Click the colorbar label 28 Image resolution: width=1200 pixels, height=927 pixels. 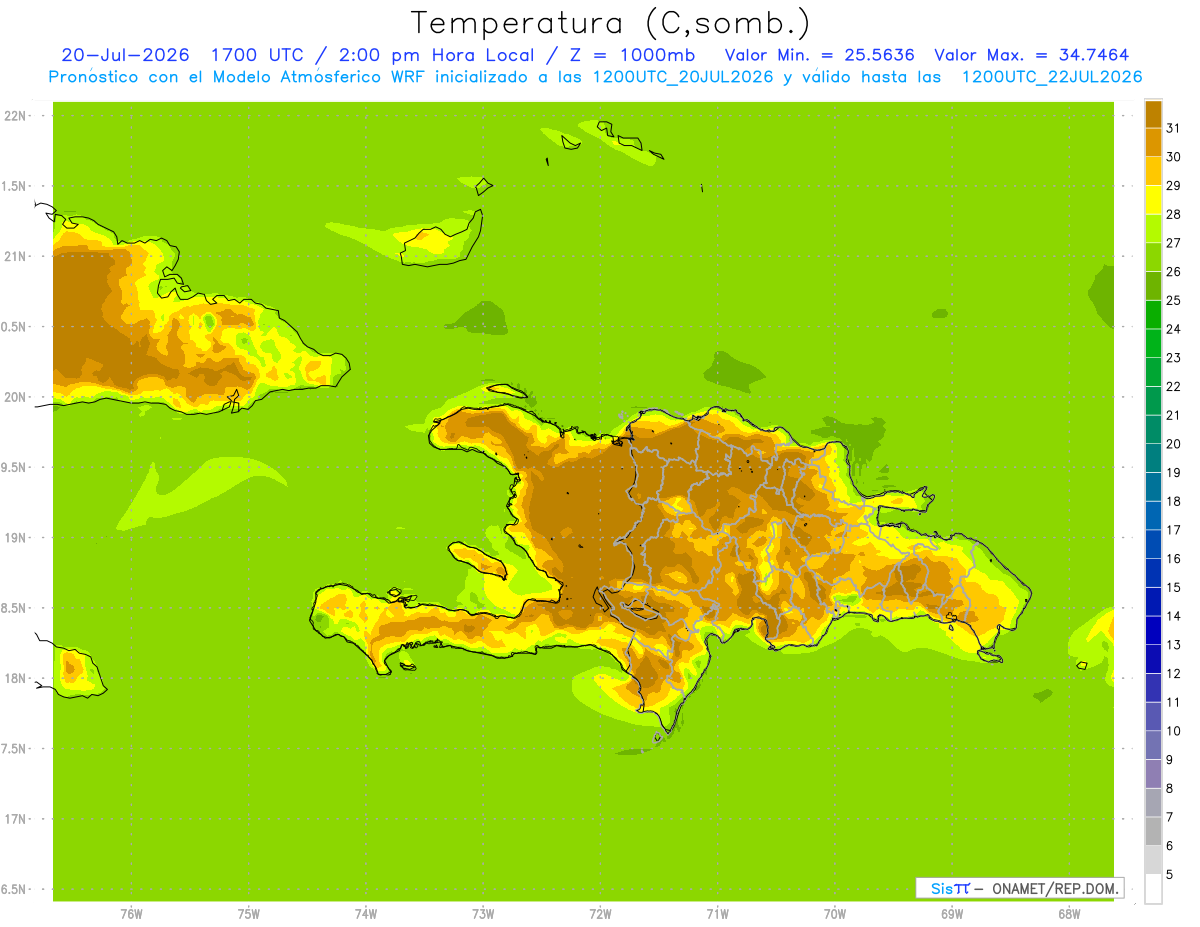click(x=1173, y=214)
